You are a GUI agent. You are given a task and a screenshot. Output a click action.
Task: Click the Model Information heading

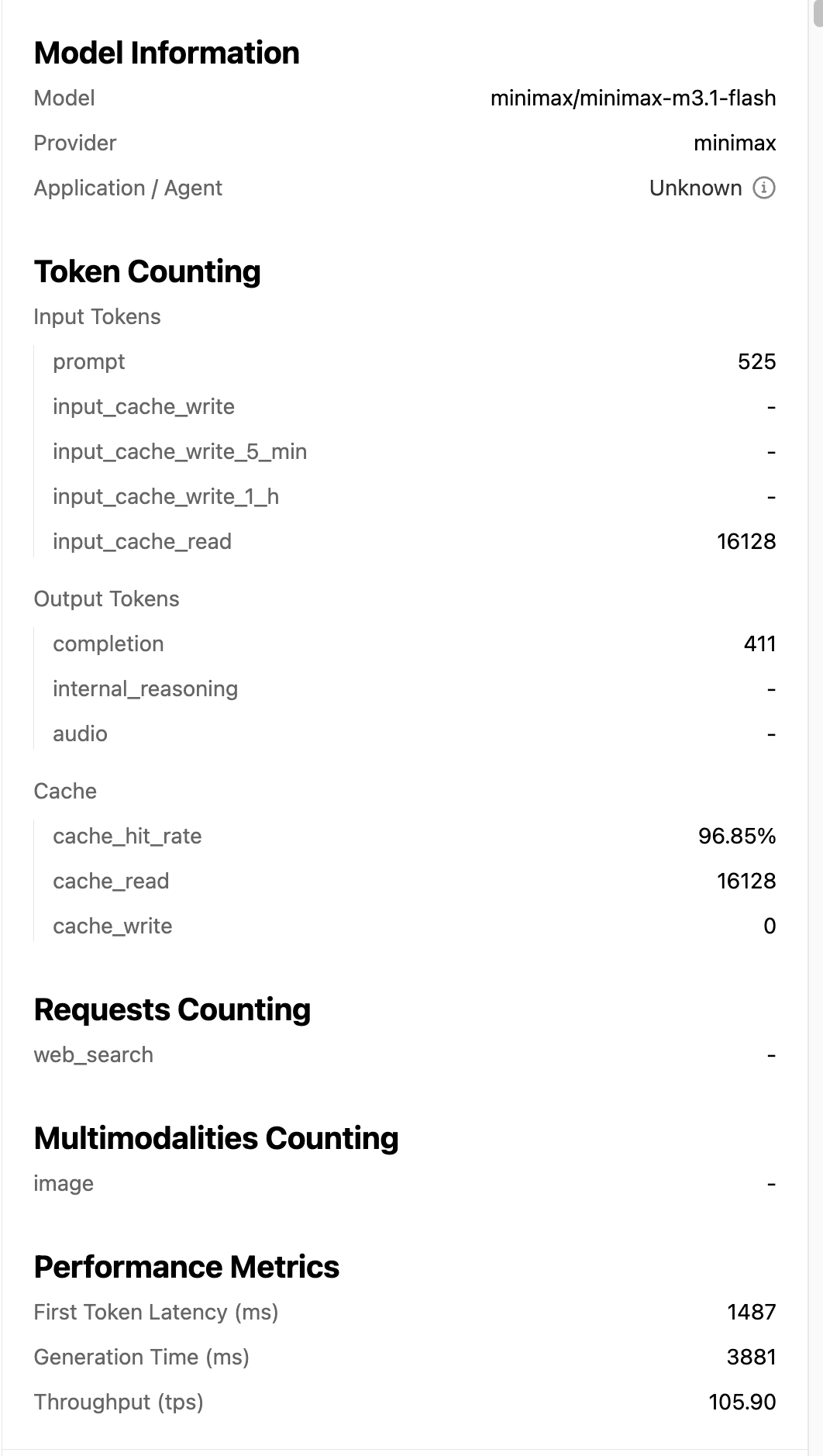click(x=167, y=53)
